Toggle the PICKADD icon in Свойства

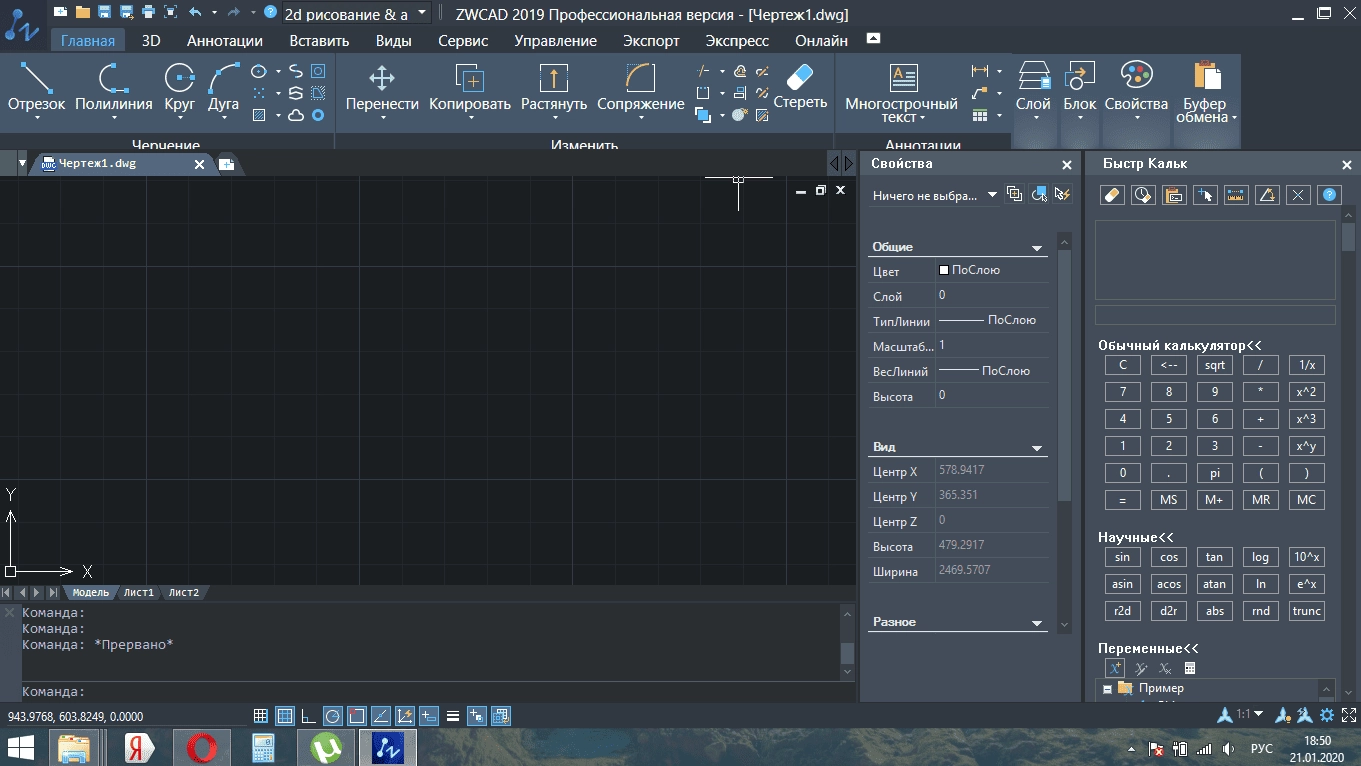[x=1015, y=194]
